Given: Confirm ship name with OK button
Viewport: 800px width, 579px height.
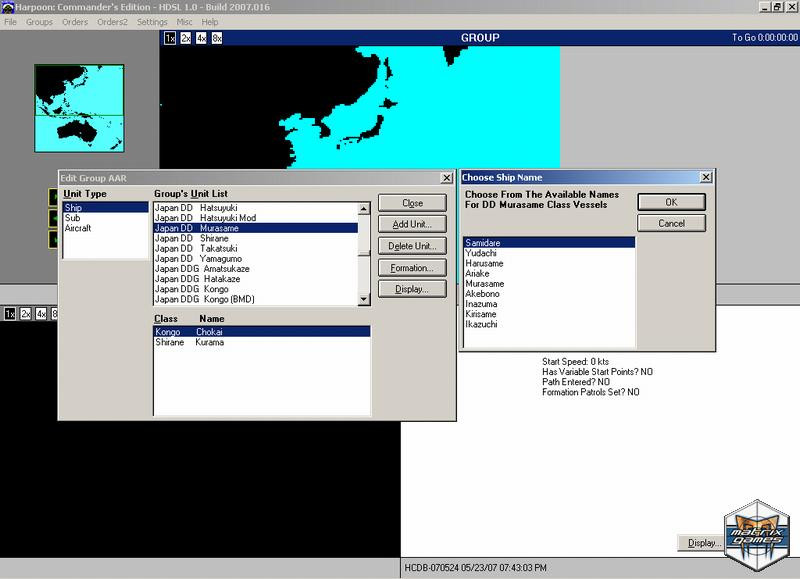Looking at the screenshot, I should point(671,202).
